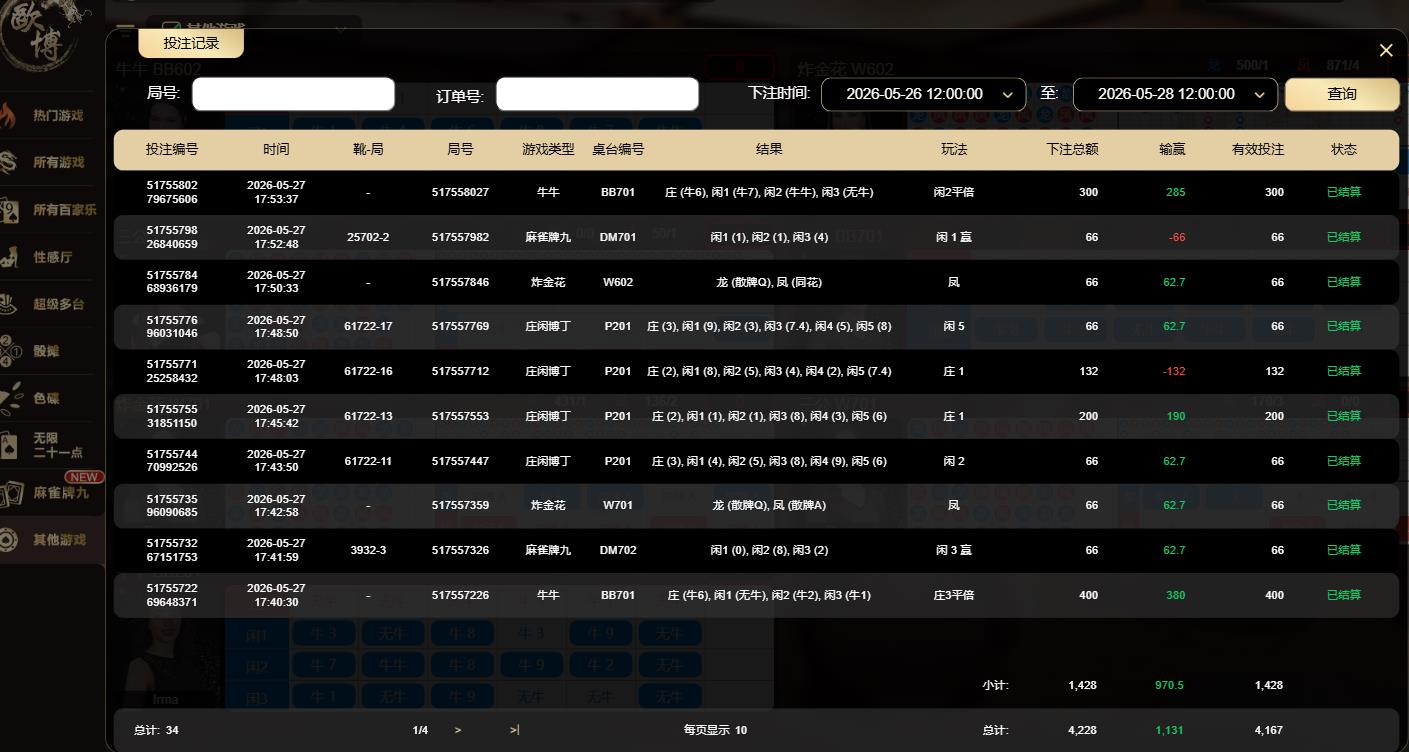Click round number 517557769
Viewport: 1409px width, 752px height.
pyautogui.click(x=460, y=326)
